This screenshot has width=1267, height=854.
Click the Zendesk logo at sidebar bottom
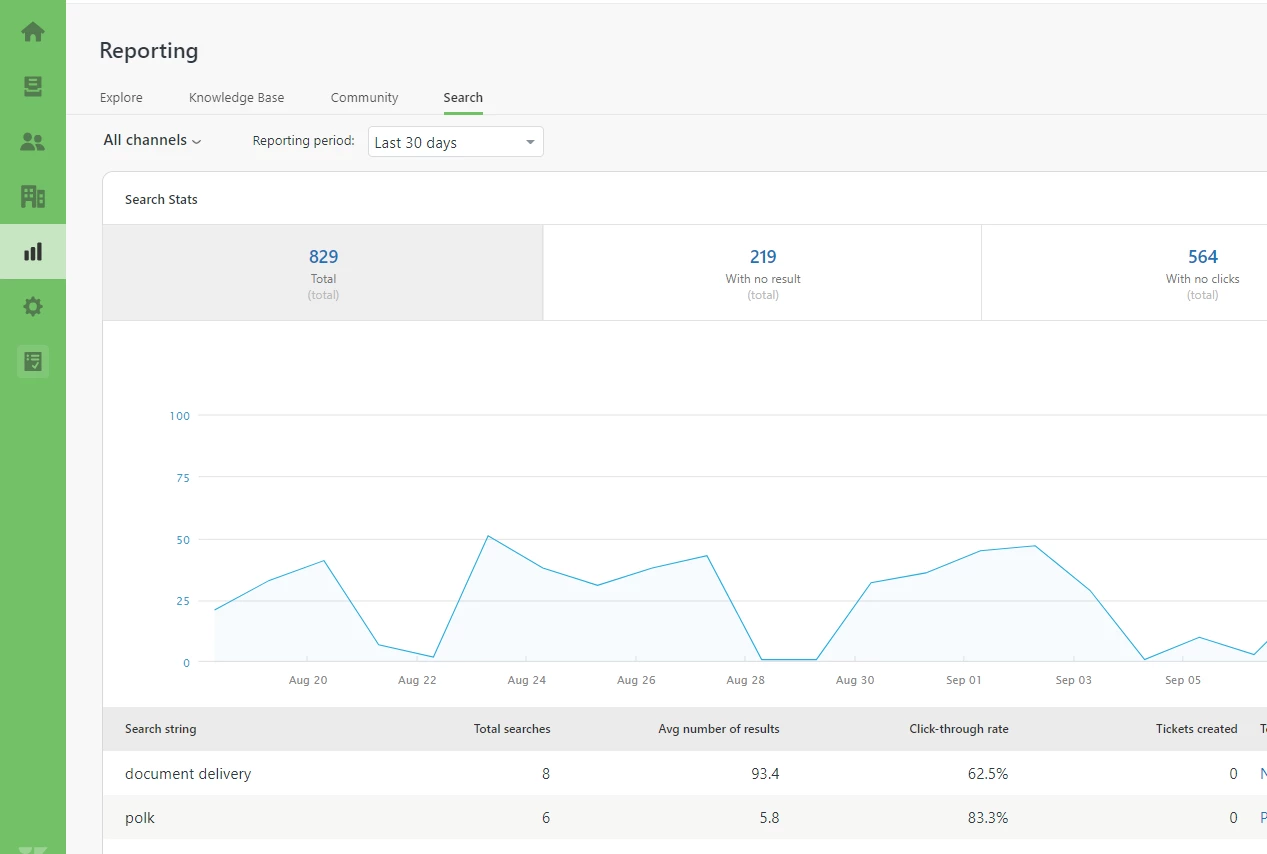[x=33, y=850]
